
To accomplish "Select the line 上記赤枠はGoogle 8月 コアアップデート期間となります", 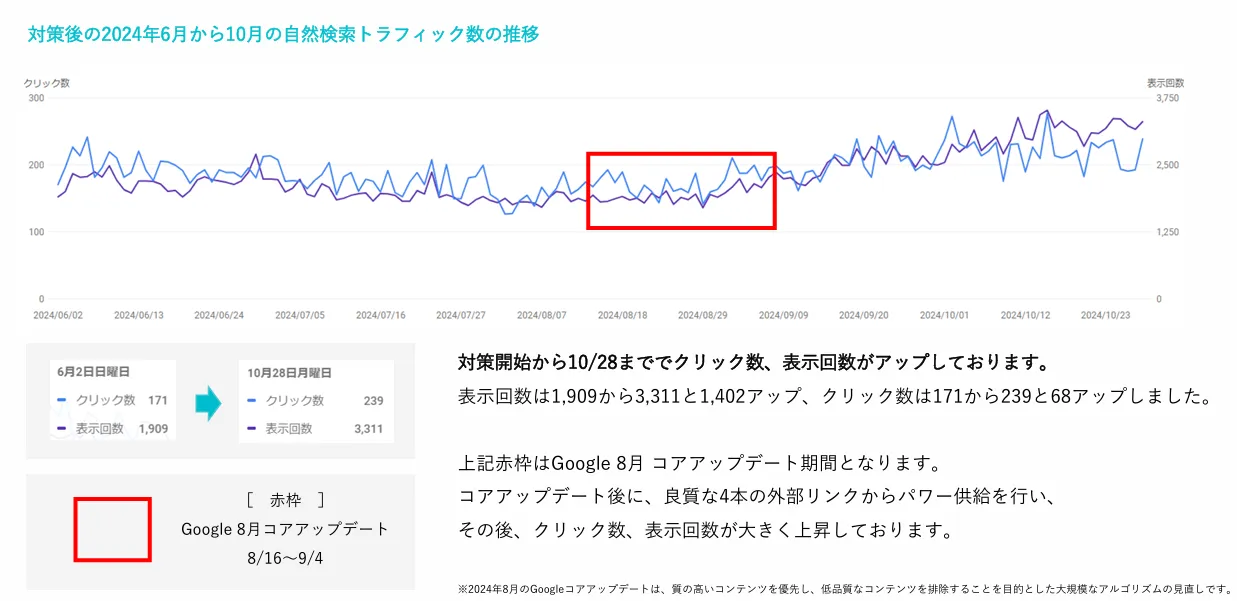I will click(x=699, y=465).
